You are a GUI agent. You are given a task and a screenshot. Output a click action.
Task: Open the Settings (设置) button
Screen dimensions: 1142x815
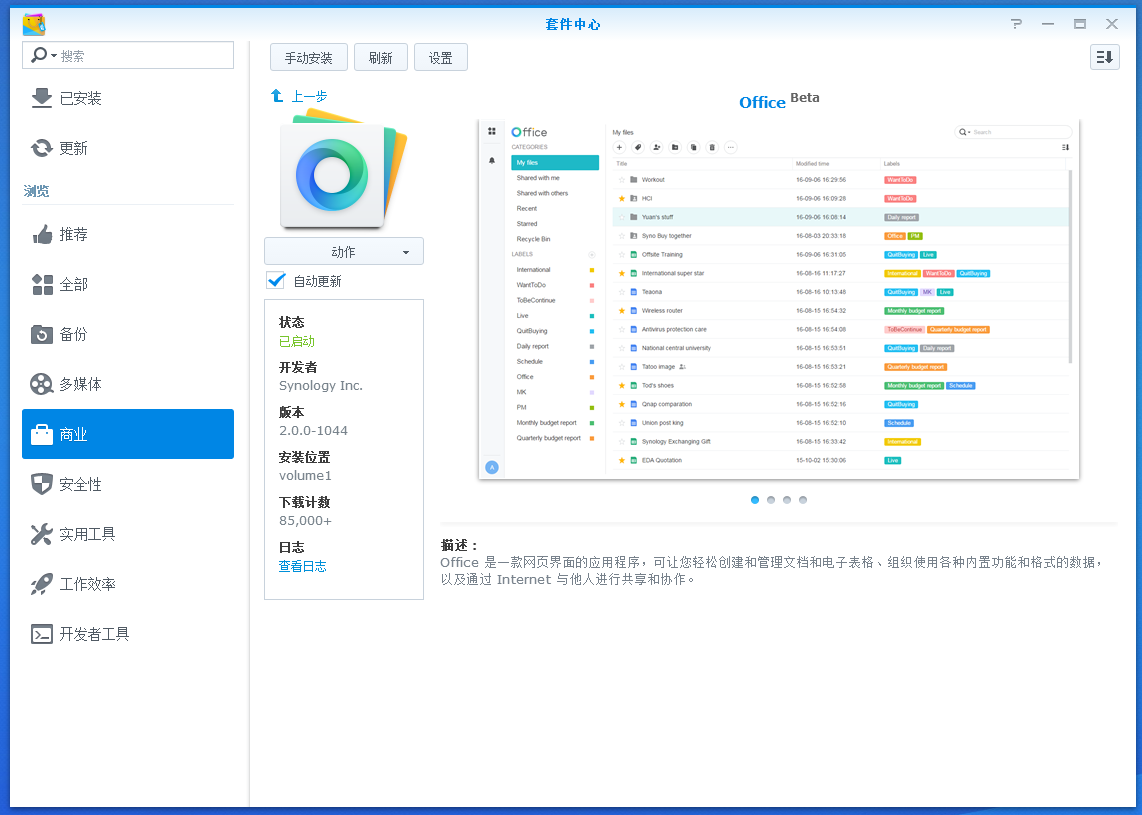tap(441, 58)
